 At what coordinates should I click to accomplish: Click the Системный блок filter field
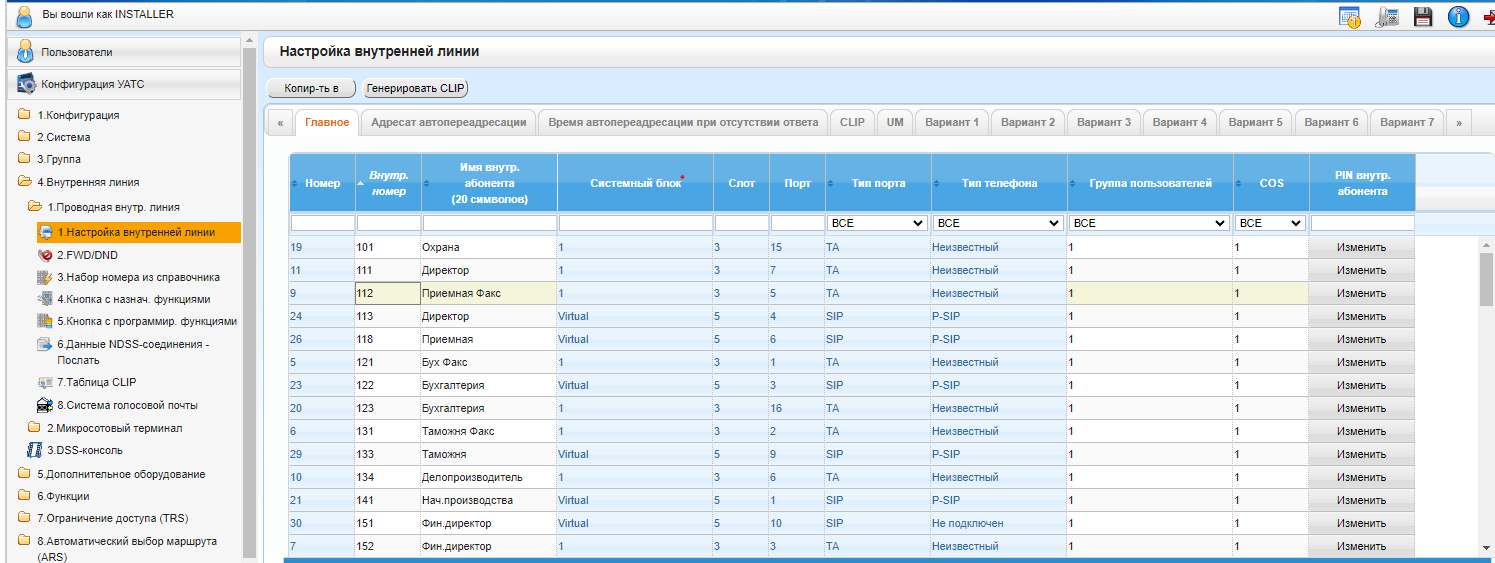tap(635, 223)
